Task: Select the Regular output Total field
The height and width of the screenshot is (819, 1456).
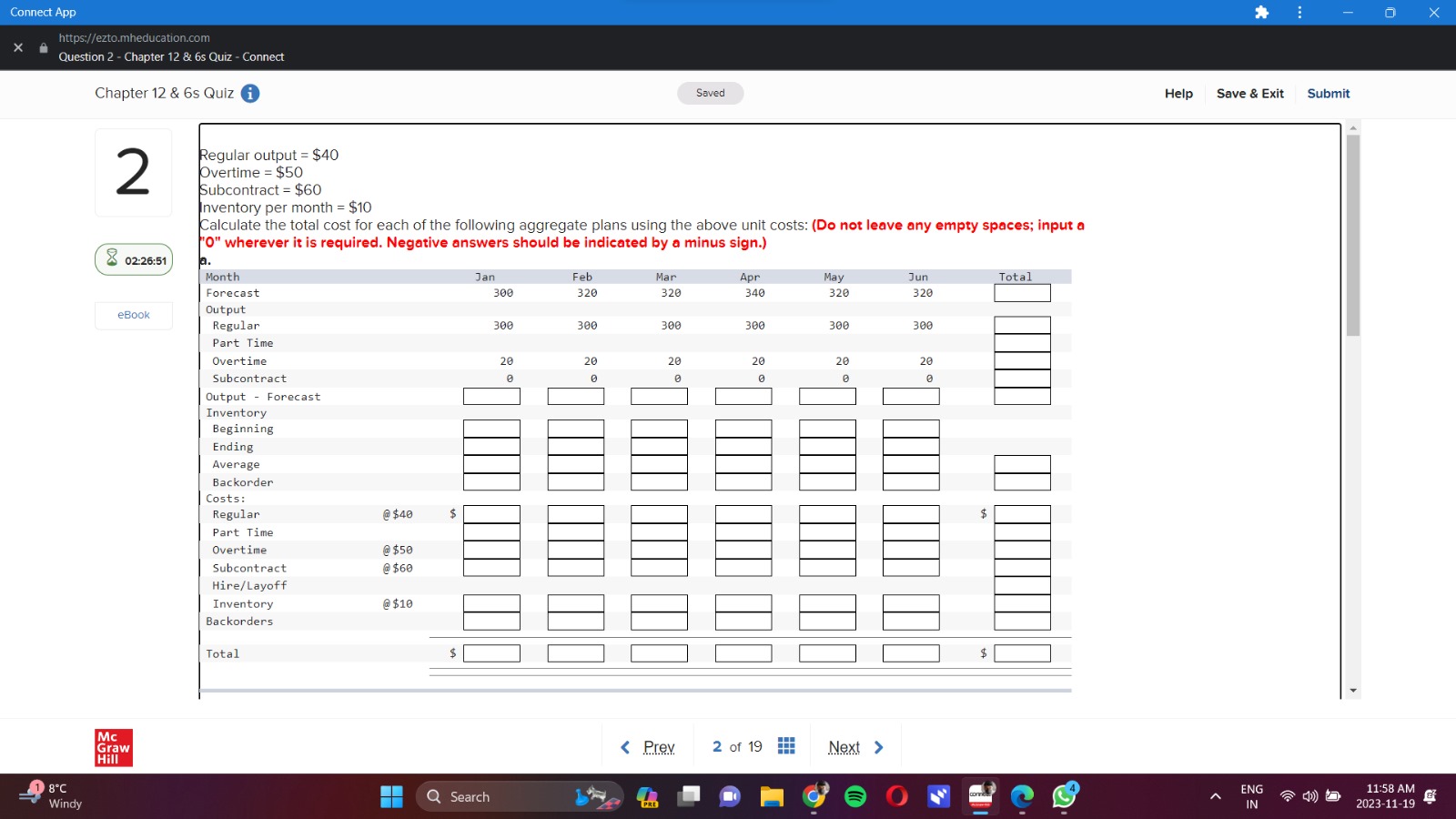Action: [1022, 325]
